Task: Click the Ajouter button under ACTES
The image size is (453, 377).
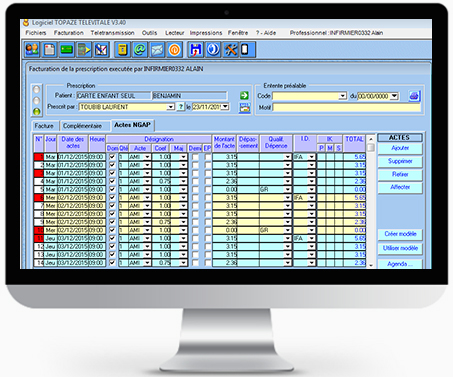Action: pyautogui.click(x=400, y=148)
